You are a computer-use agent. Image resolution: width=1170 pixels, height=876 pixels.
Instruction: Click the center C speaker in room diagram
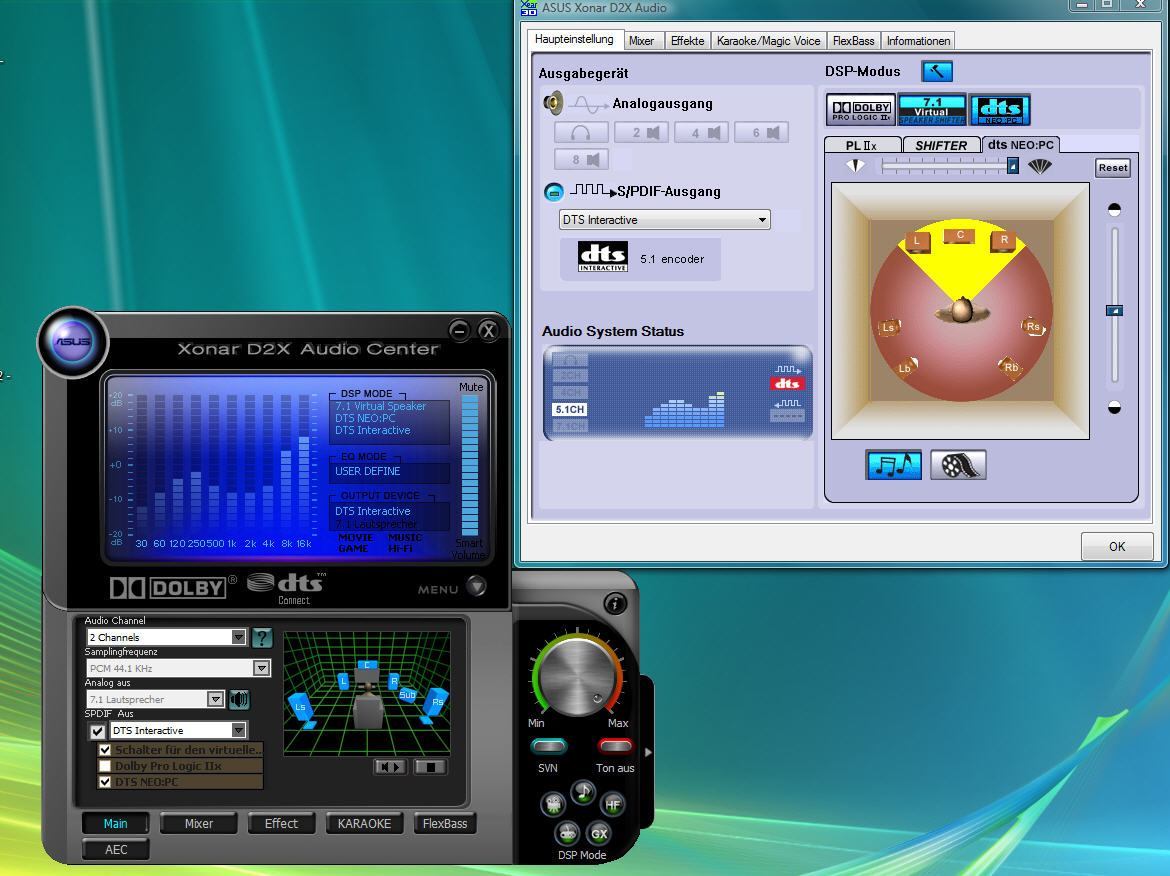[x=960, y=236]
